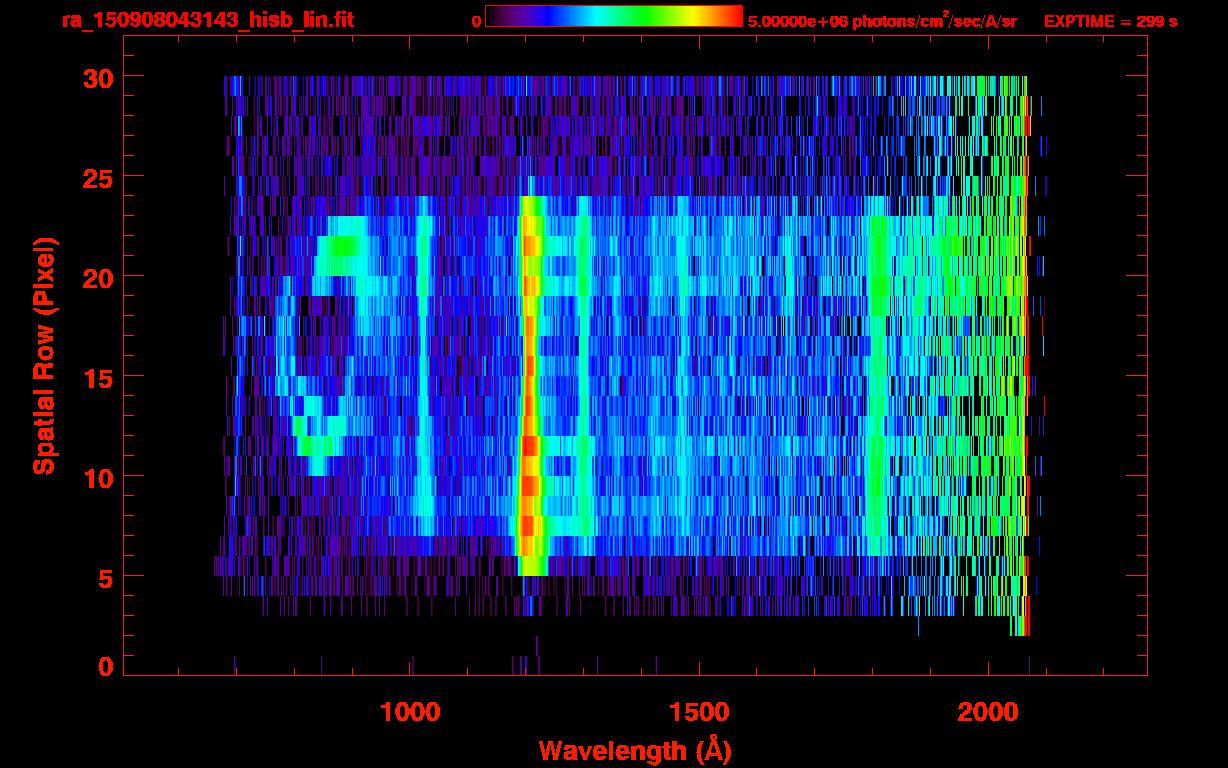
Task: Click the cyan emission line near 1025 Å
Action: 424,365
